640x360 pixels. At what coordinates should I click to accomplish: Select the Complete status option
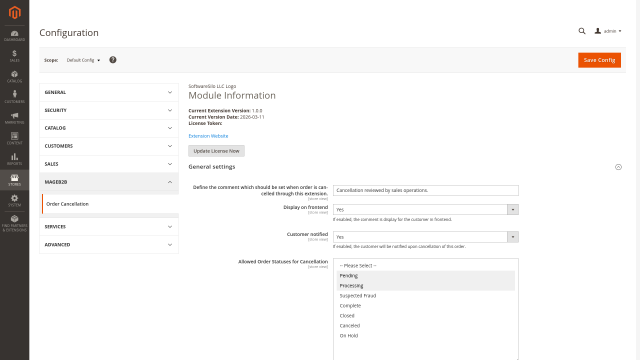click(x=426, y=306)
